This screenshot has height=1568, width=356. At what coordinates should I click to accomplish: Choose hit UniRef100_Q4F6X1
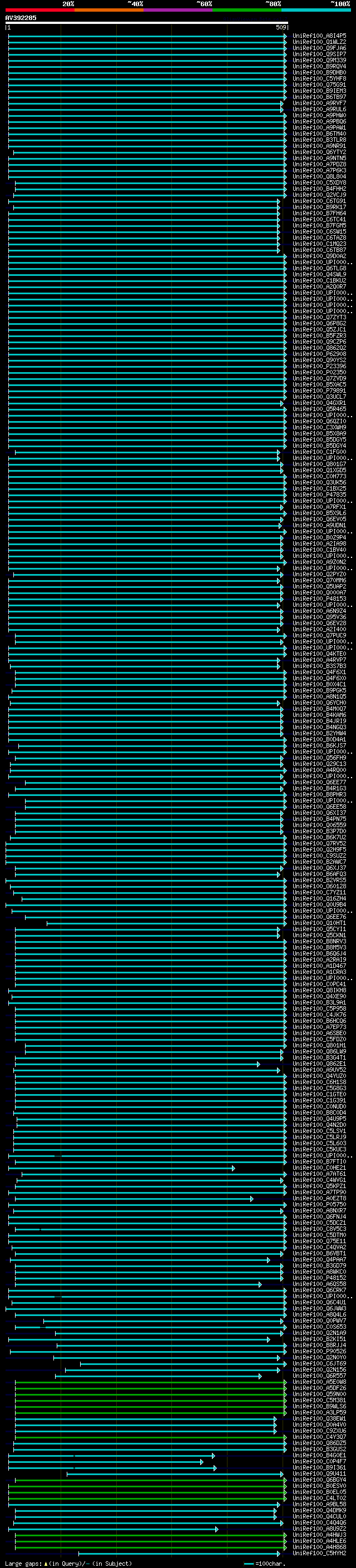pos(319,672)
